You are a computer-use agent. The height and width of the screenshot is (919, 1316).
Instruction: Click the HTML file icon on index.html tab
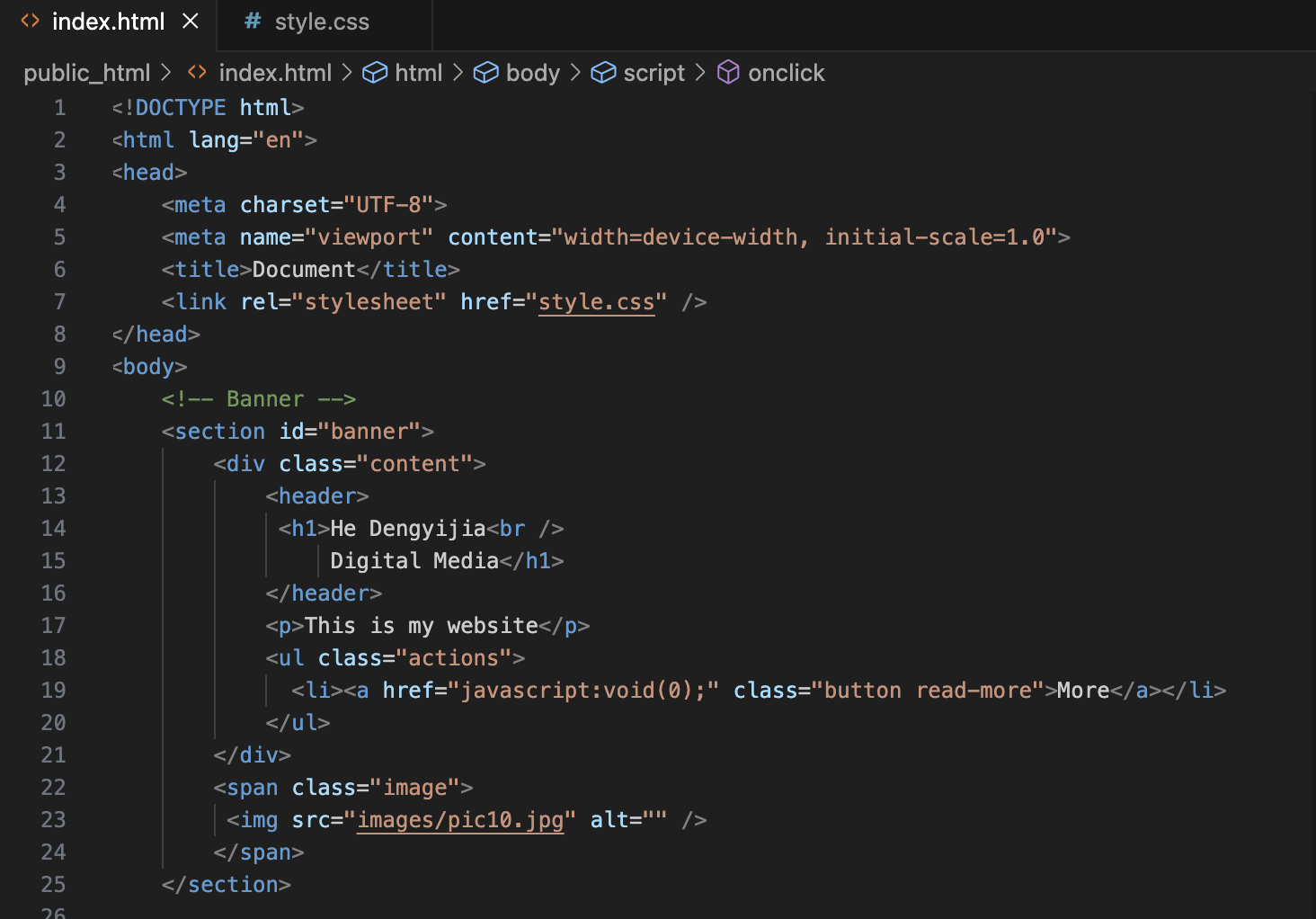click(x=31, y=22)
